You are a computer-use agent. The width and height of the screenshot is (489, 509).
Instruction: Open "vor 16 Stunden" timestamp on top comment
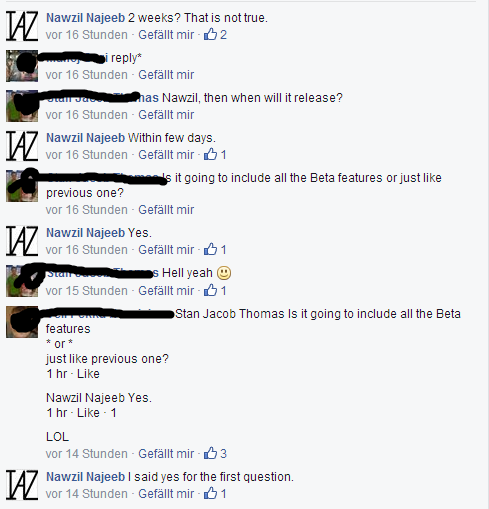click(x=87, y=35)
